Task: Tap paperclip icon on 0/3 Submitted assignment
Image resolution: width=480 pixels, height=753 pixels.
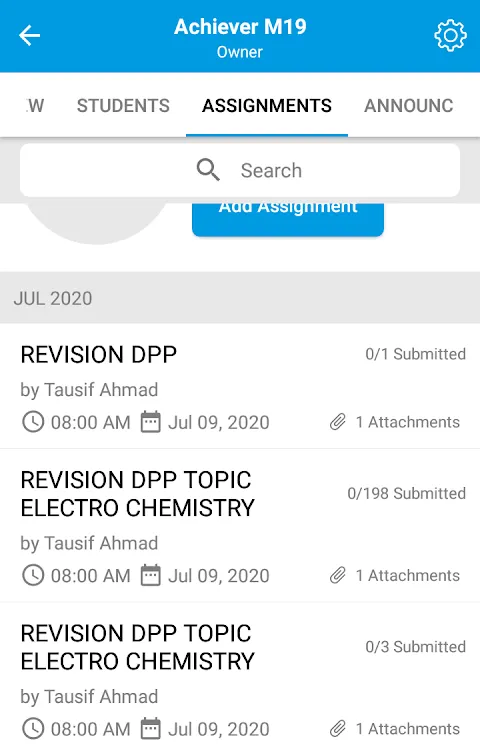Action: pos(338,729)
